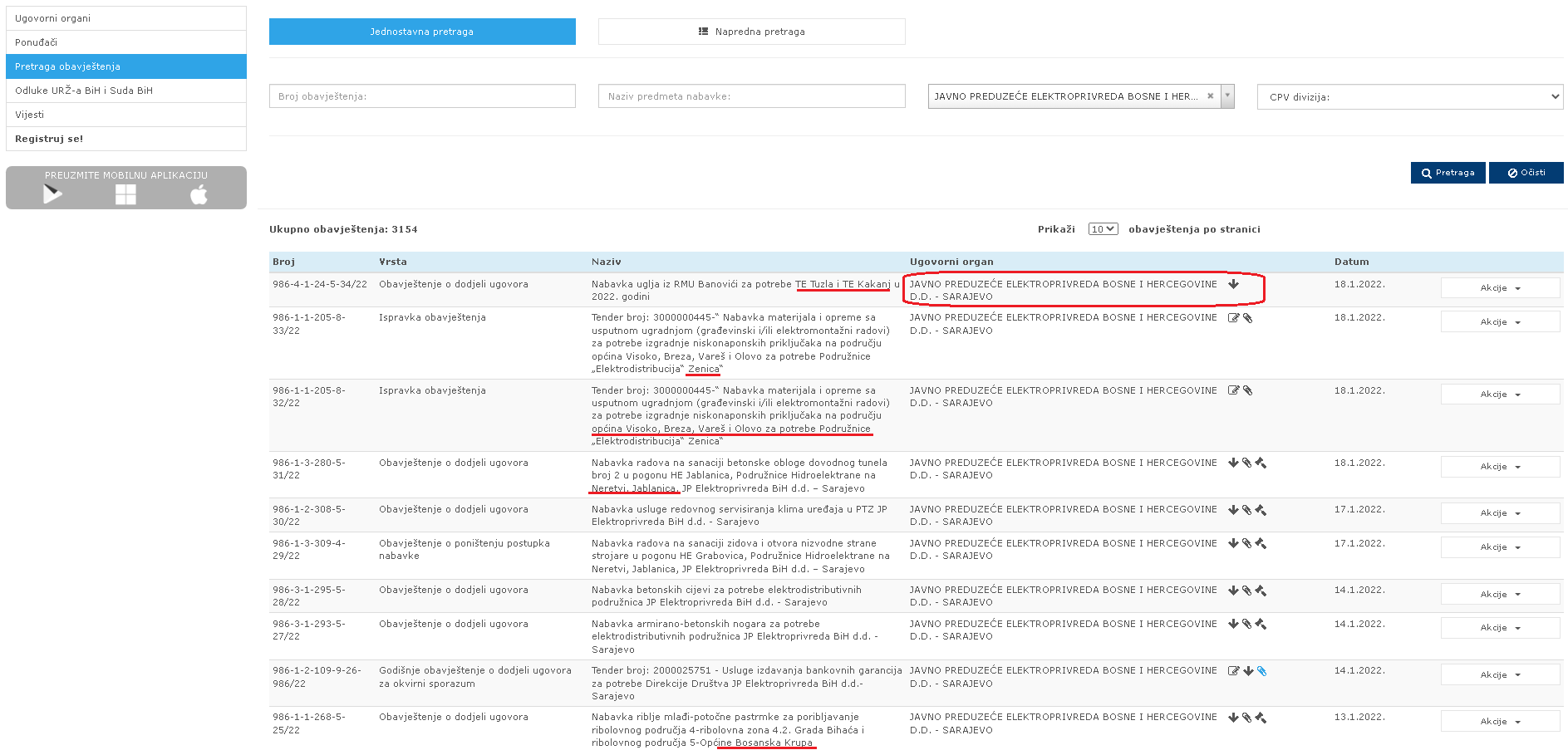Click the paperclip icon in row 986-1-3-309-4-29/22
The image size is (1568, 750).
[x=1247, y=543]
